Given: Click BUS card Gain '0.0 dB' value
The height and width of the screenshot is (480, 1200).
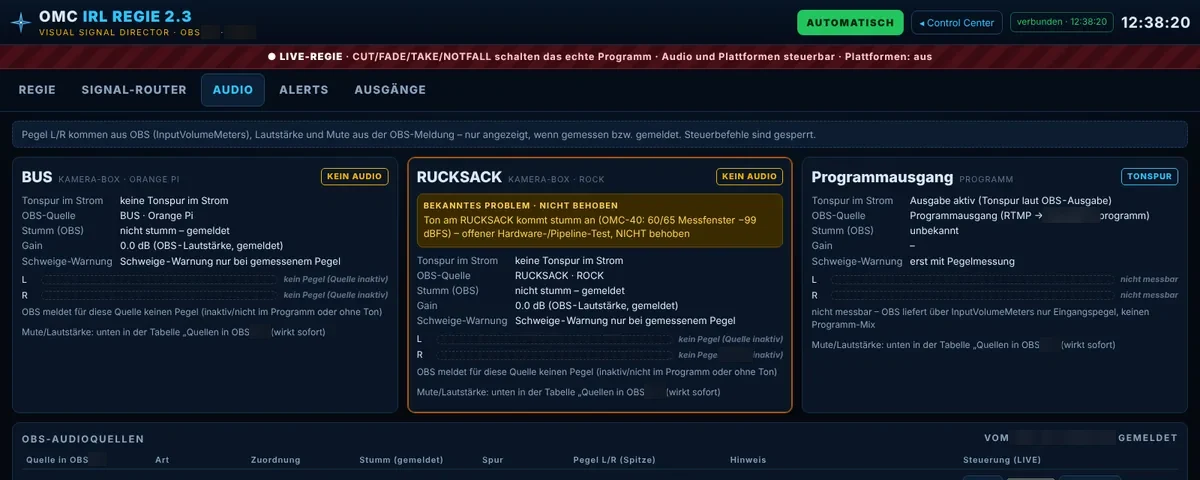Looking at the screenshot, I should click(201, 246).
